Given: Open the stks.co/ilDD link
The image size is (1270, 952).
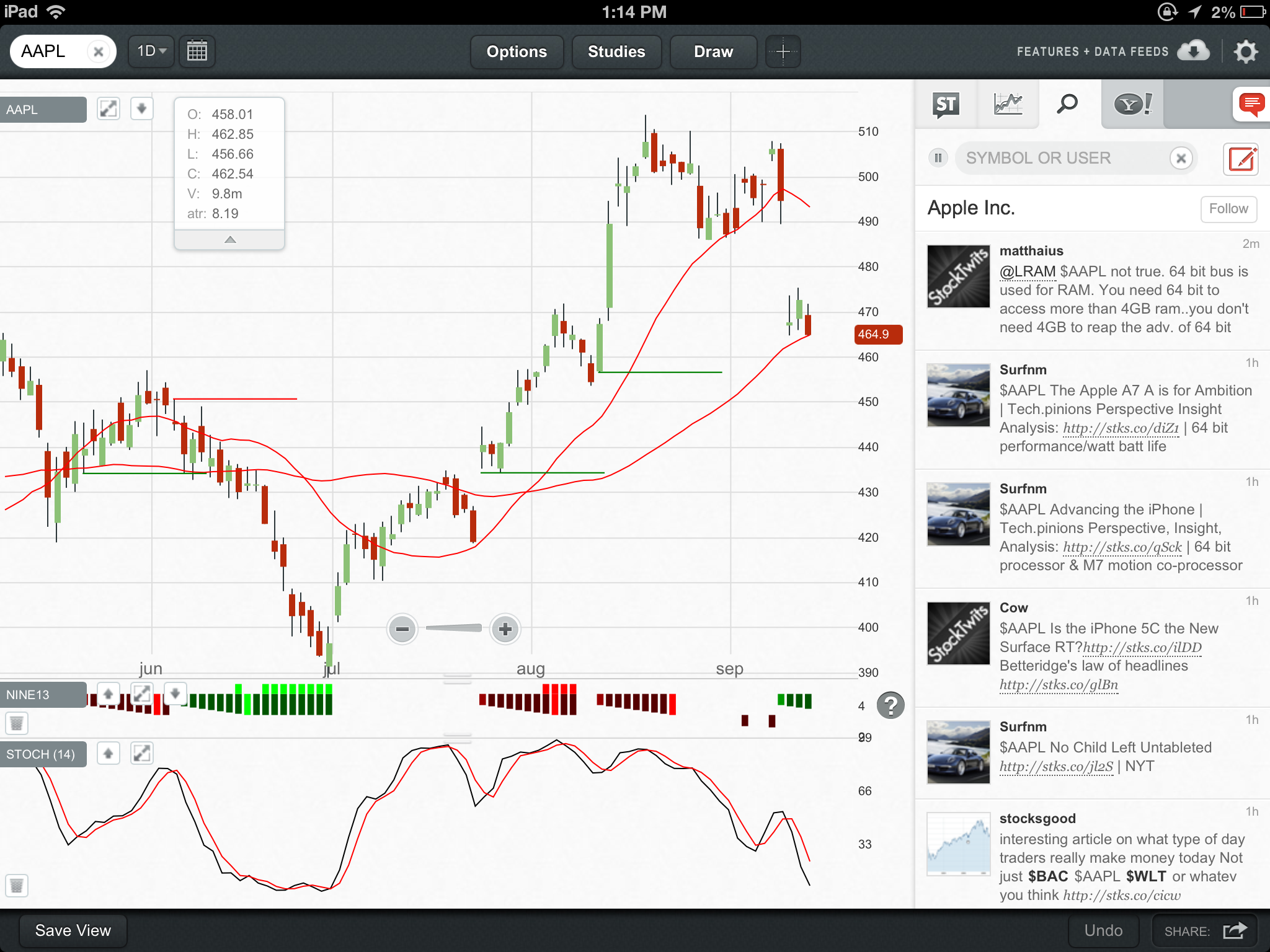Looking at the screenshot, I should click(1142, 648).
